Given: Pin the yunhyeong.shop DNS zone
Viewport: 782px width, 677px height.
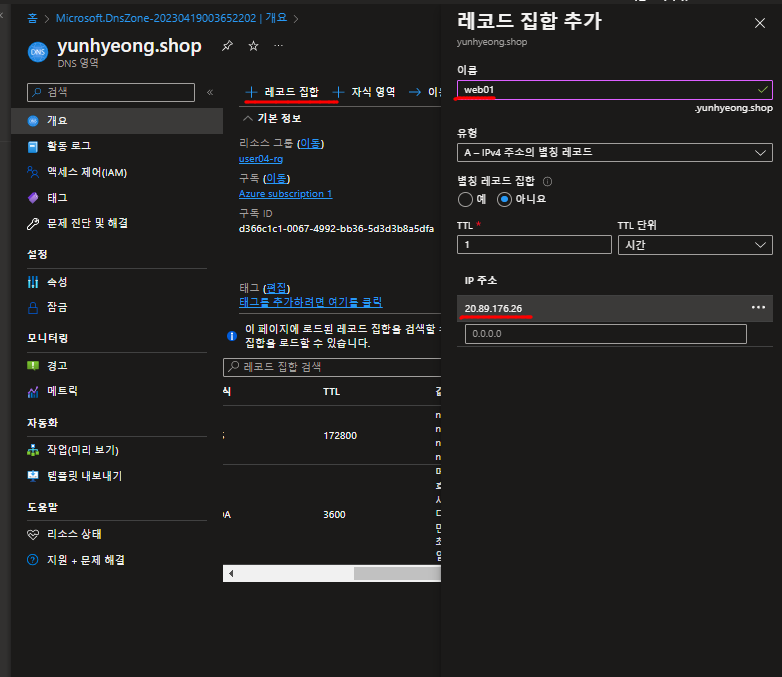Looking at the screenshot, I should tap(227, 46).
